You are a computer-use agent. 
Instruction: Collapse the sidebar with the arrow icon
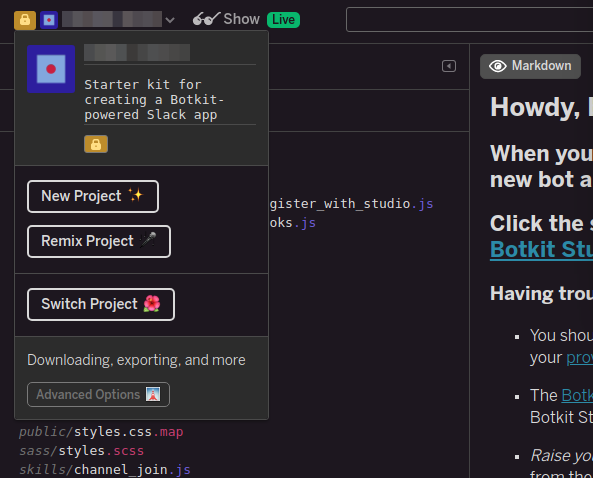coord(449,66)
